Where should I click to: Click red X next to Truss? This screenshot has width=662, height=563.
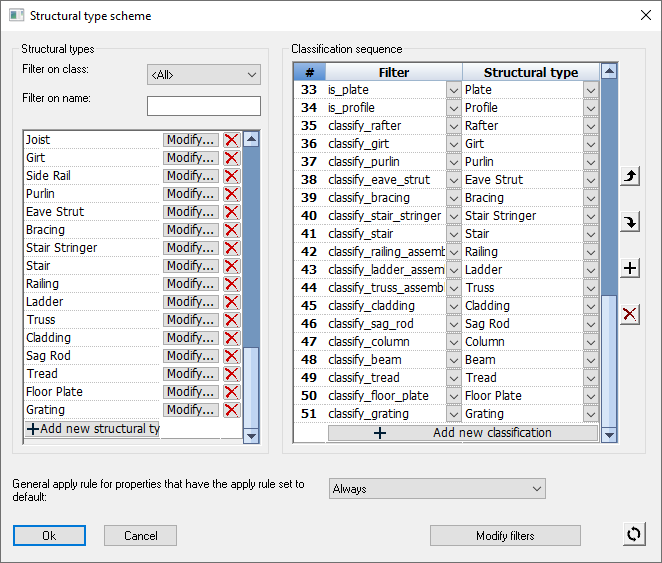pos(231,320)
